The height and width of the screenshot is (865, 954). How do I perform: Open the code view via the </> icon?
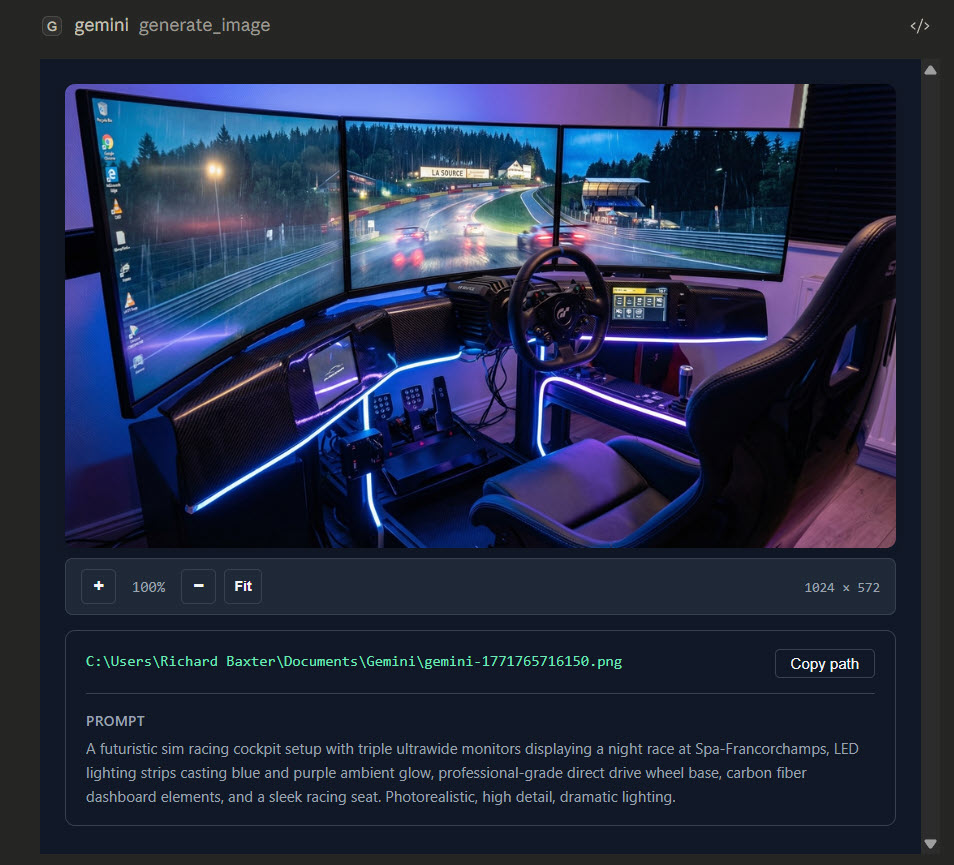920,25
